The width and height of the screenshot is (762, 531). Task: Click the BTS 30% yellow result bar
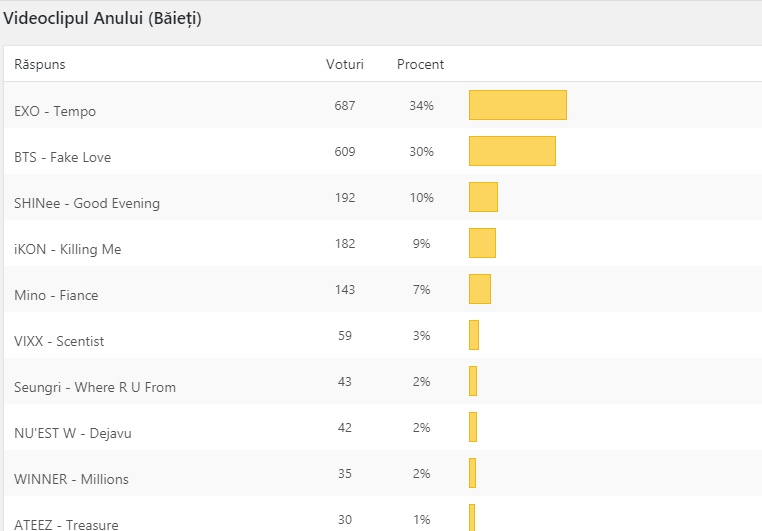[512, 151]
